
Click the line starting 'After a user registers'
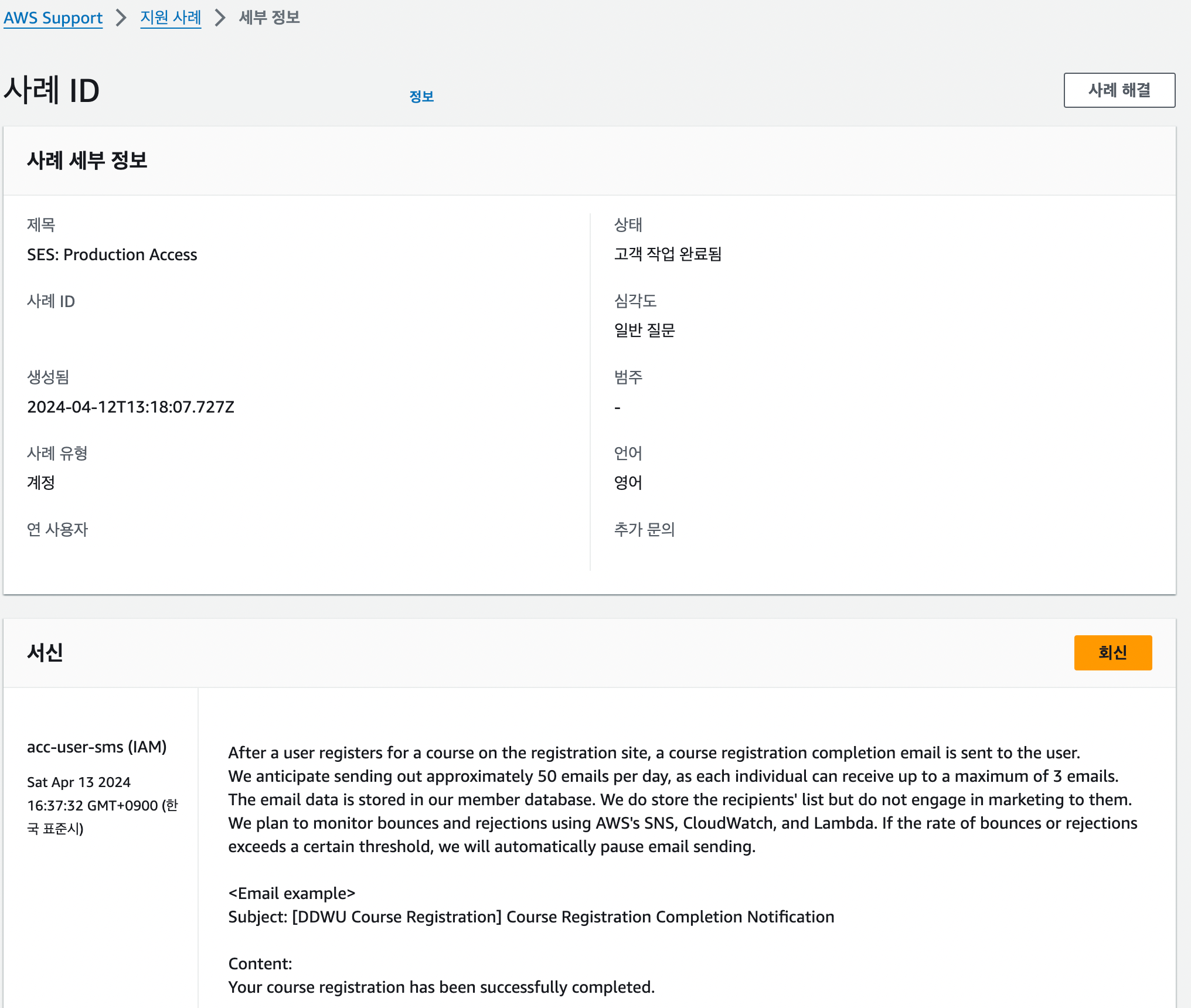click(654, 753)
